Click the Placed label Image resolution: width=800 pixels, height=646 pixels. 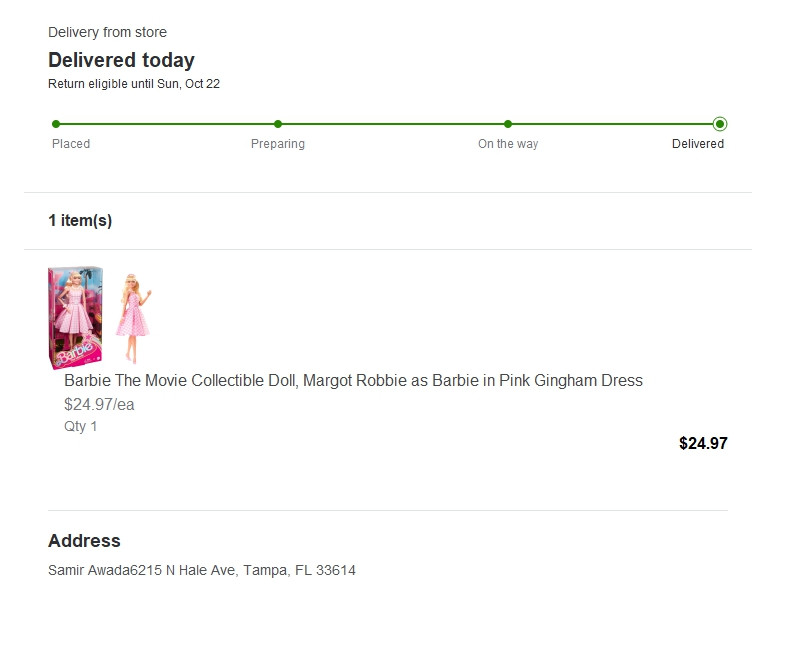[x=71, y=144]
